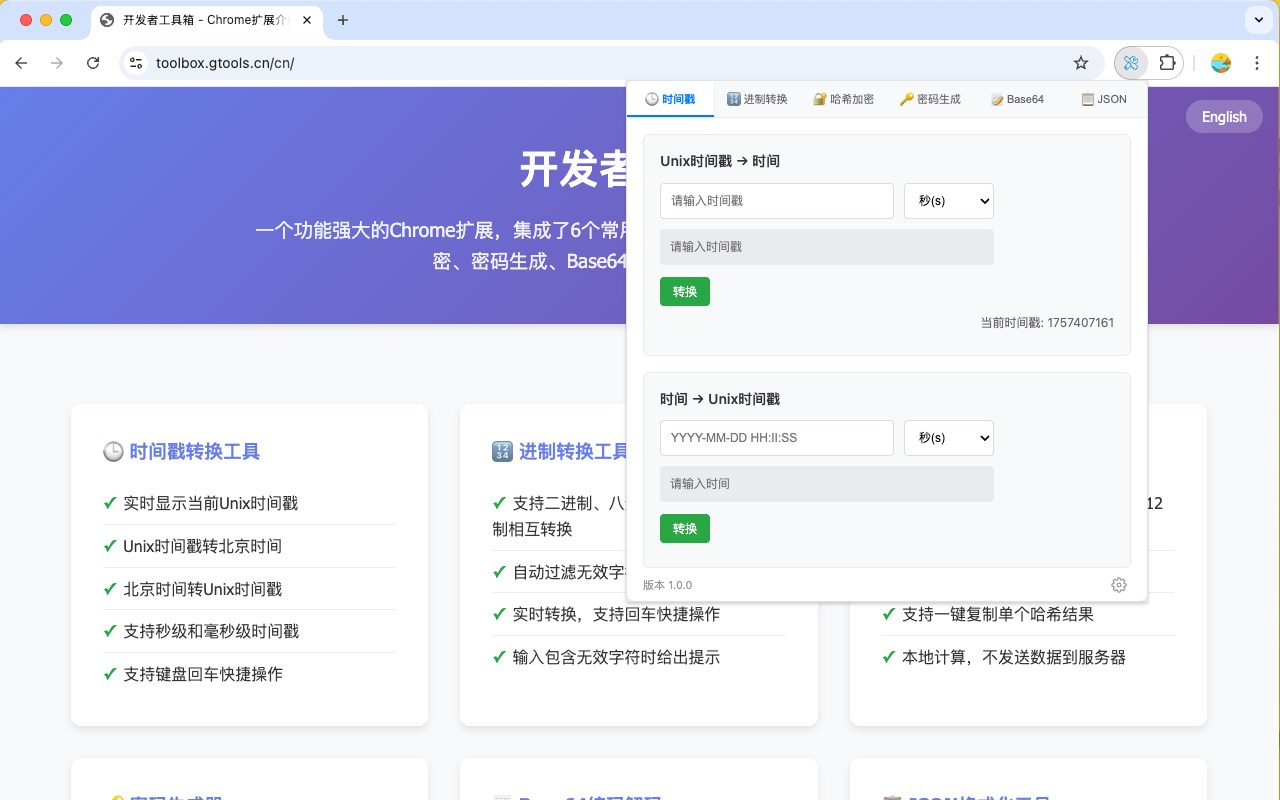This screenshot has height=800, width=1280.
Task: Click 输入包含无效字符时给出提示 feature item
Action: coord(639,657)
